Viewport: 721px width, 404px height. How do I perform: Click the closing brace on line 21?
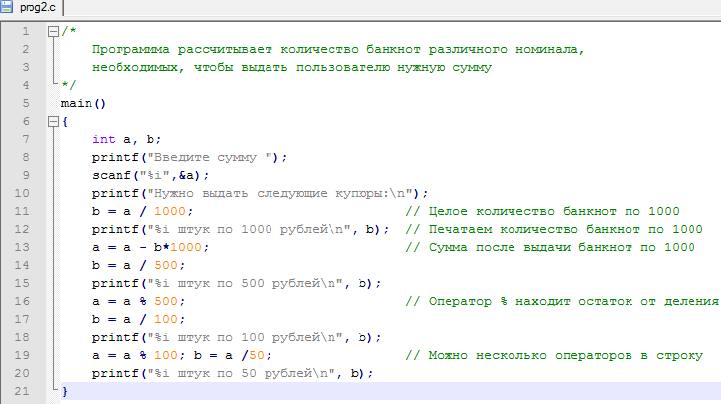[65, 391]
